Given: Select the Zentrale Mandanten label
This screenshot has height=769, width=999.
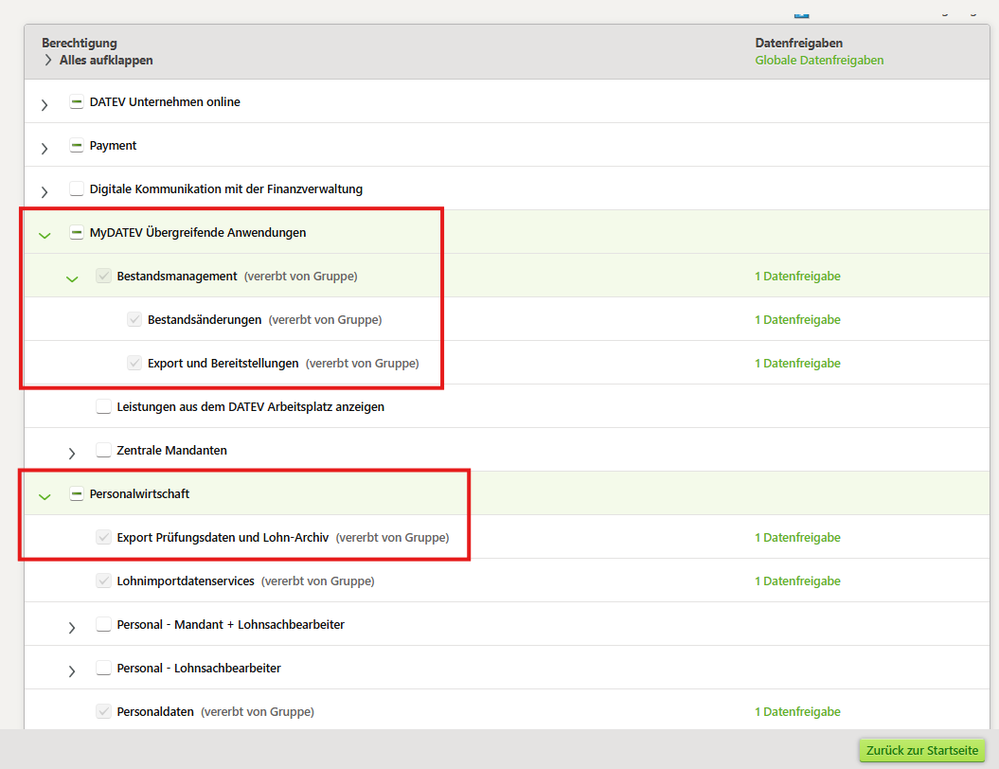Looking at the screenshot, I should [x=171, y=450].
